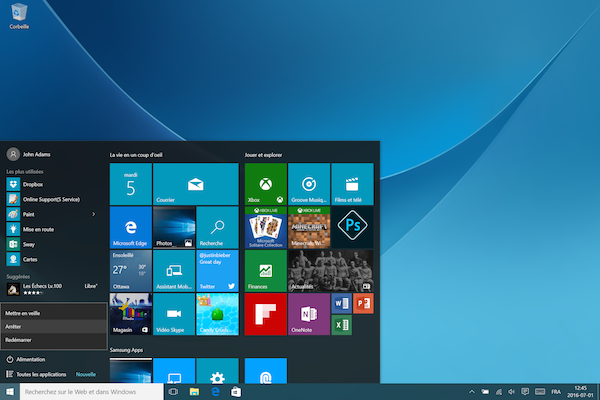600x400 pixels.
Task: Open the Photoshop Express tile
Action: (352, 227)
